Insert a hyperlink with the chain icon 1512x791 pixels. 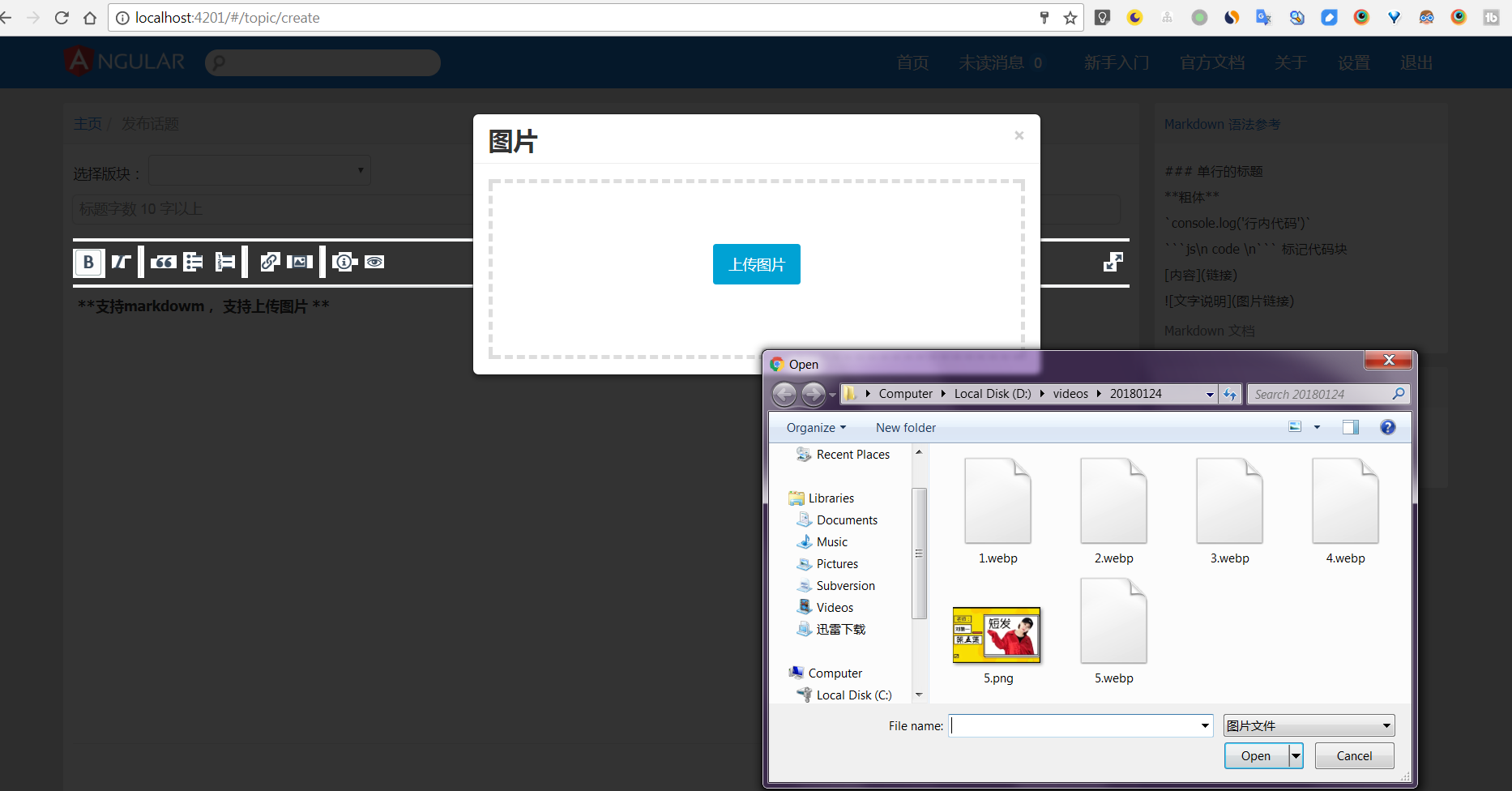(270, 262)
